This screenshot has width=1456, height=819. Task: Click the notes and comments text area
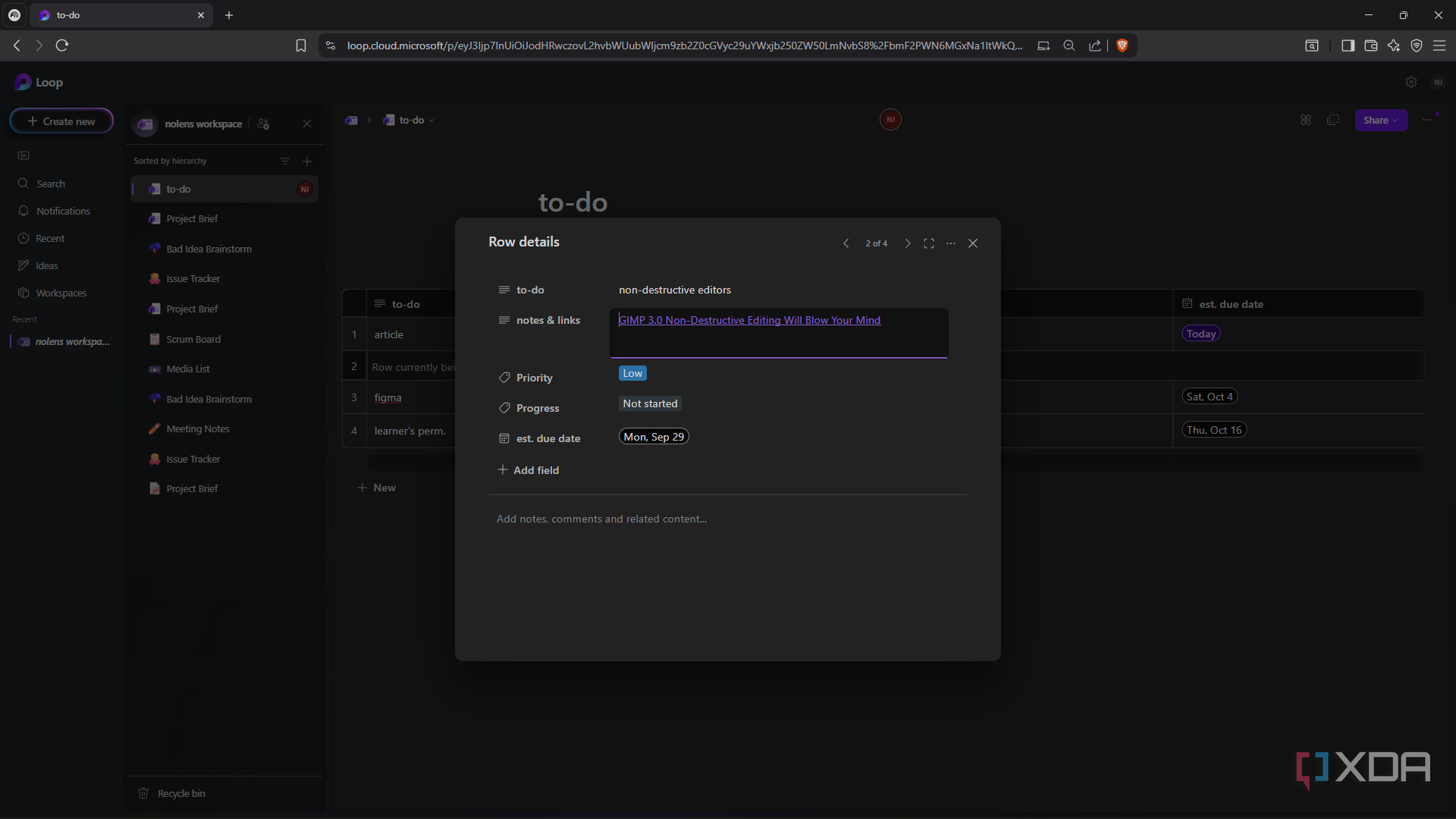click(601, 519)
